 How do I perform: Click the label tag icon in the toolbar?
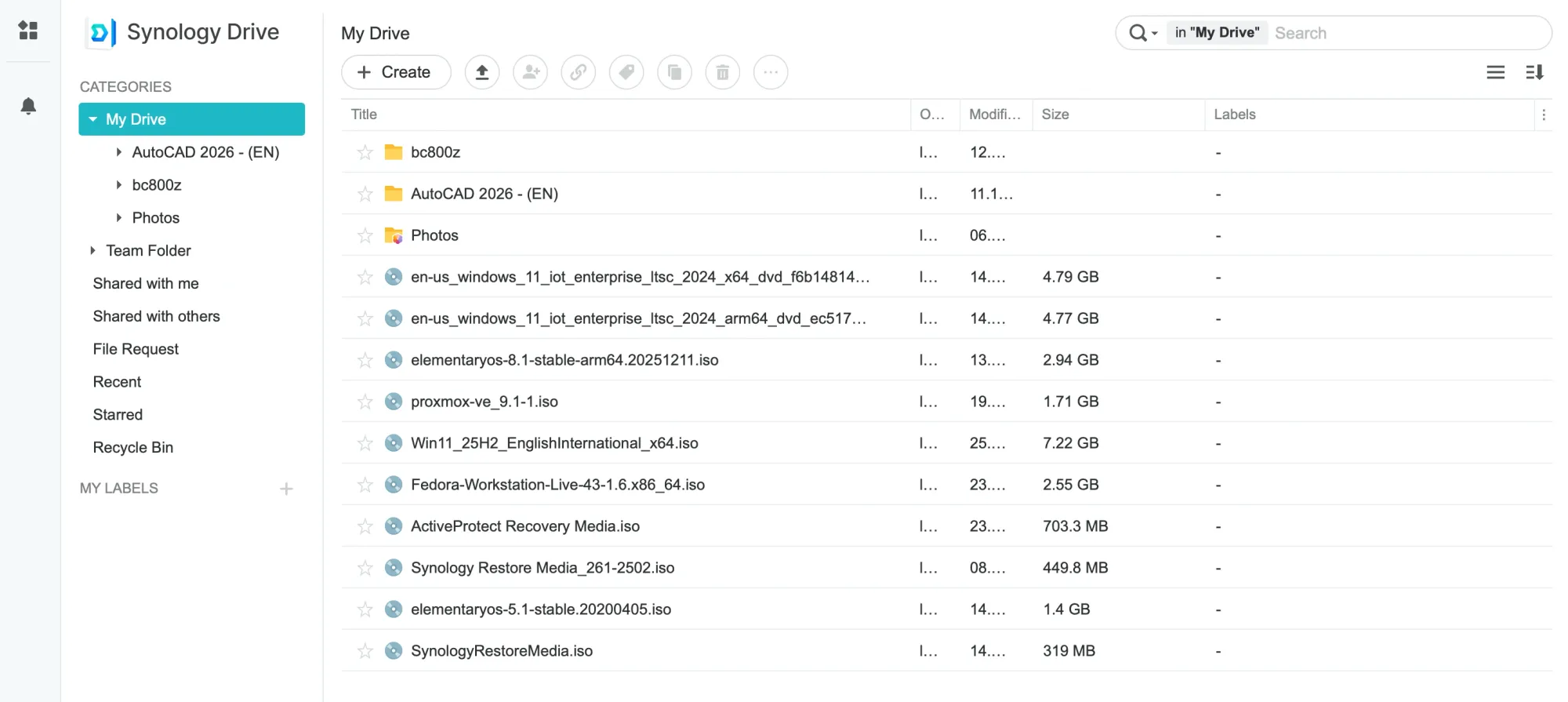point(626,72)
